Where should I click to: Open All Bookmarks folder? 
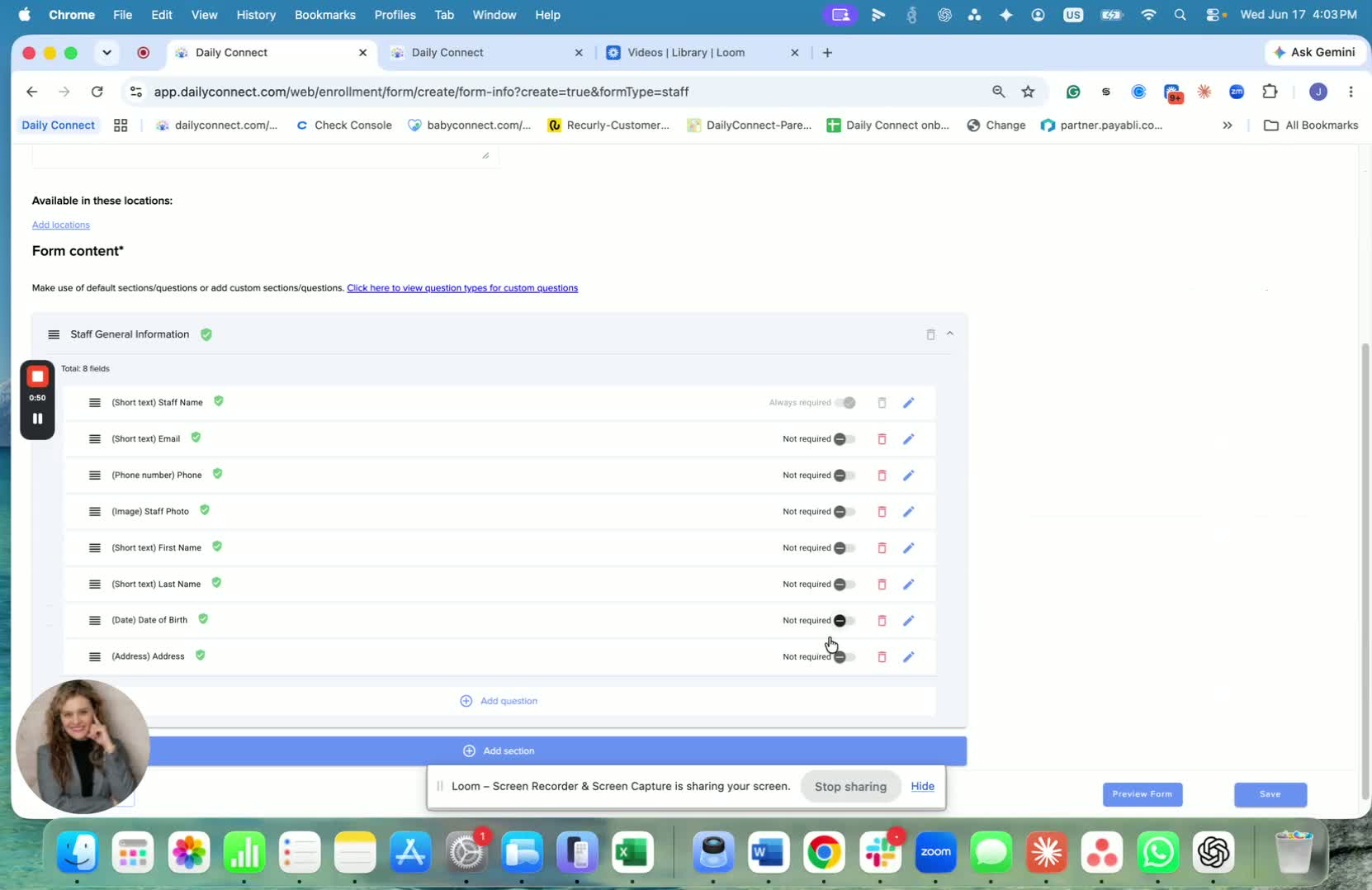(1311, 125)
